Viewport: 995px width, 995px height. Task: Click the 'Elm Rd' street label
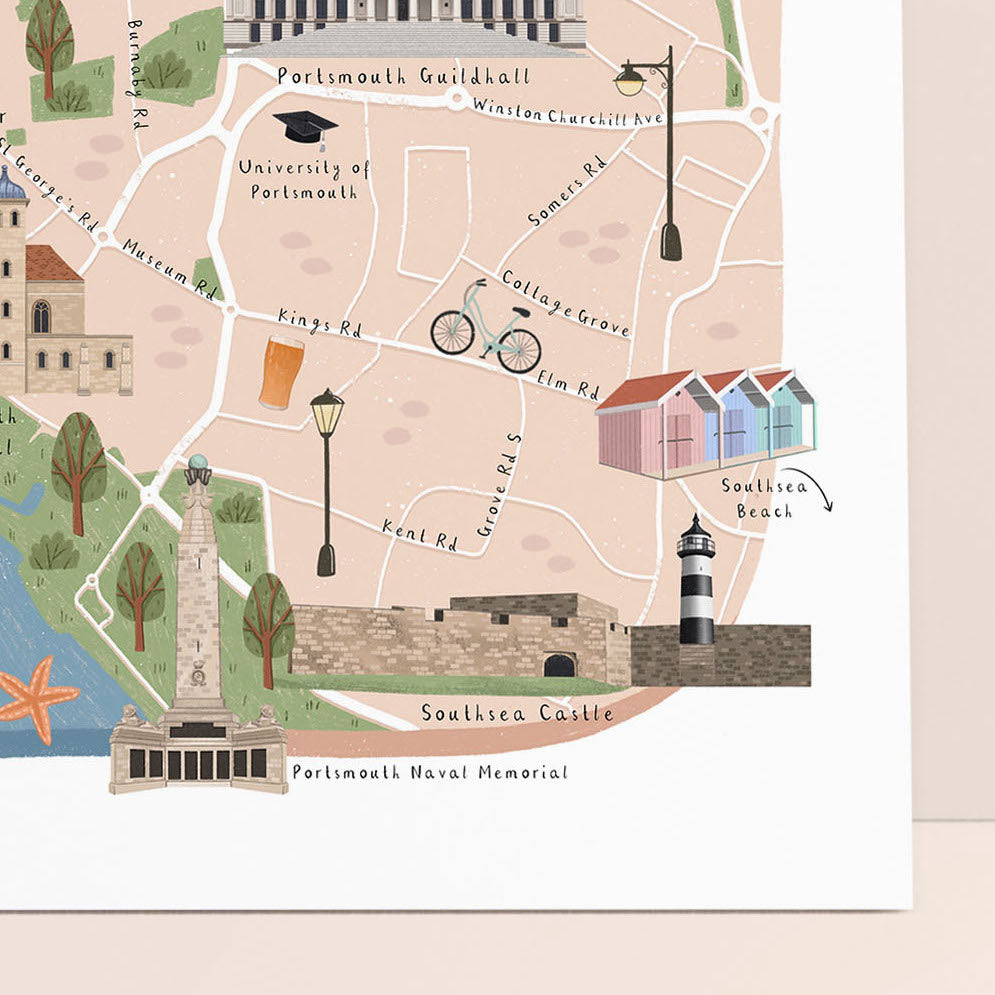point(568,385)
